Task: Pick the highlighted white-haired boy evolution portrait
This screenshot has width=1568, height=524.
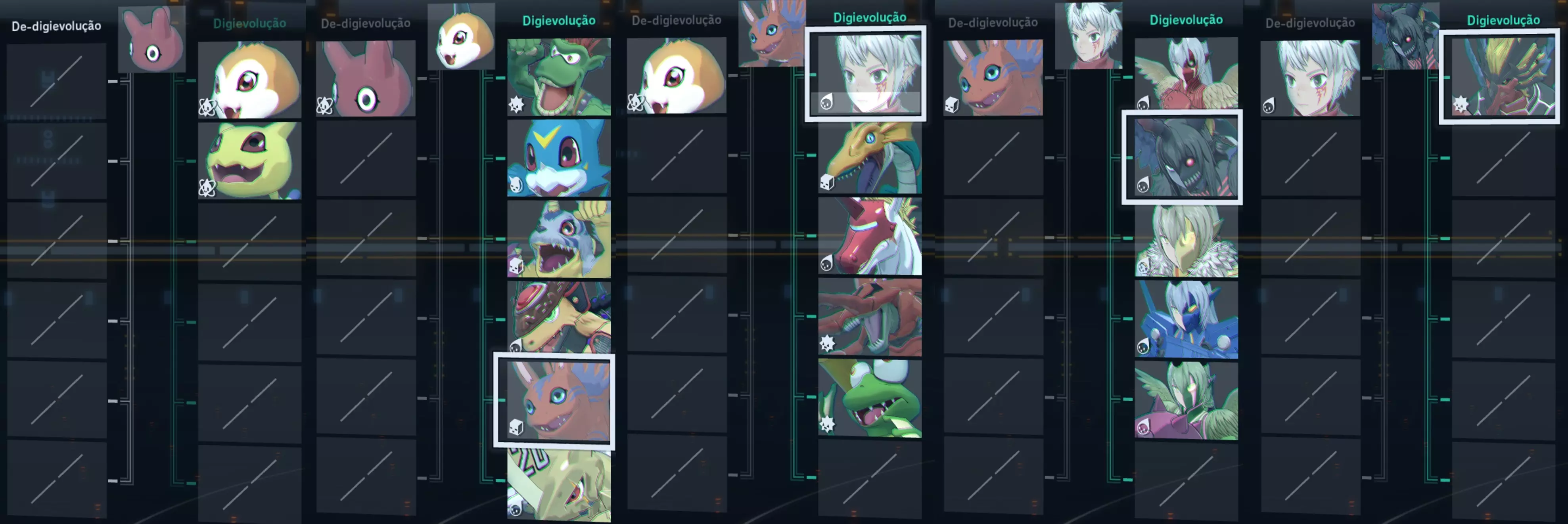Action: pyautogui.click(x=866, y=74)
